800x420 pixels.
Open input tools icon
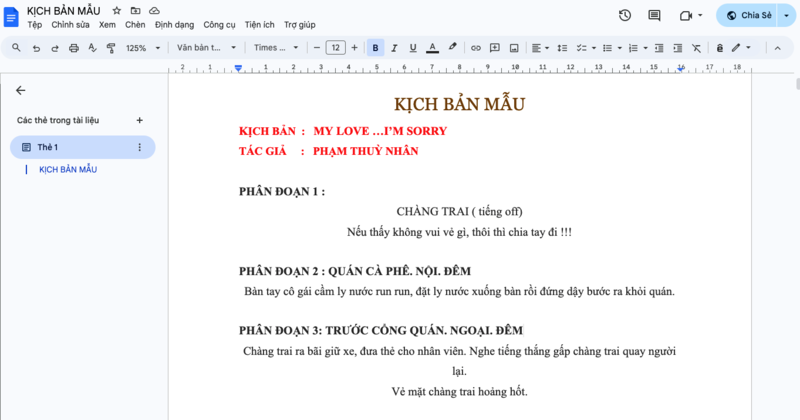coord(719,48)
